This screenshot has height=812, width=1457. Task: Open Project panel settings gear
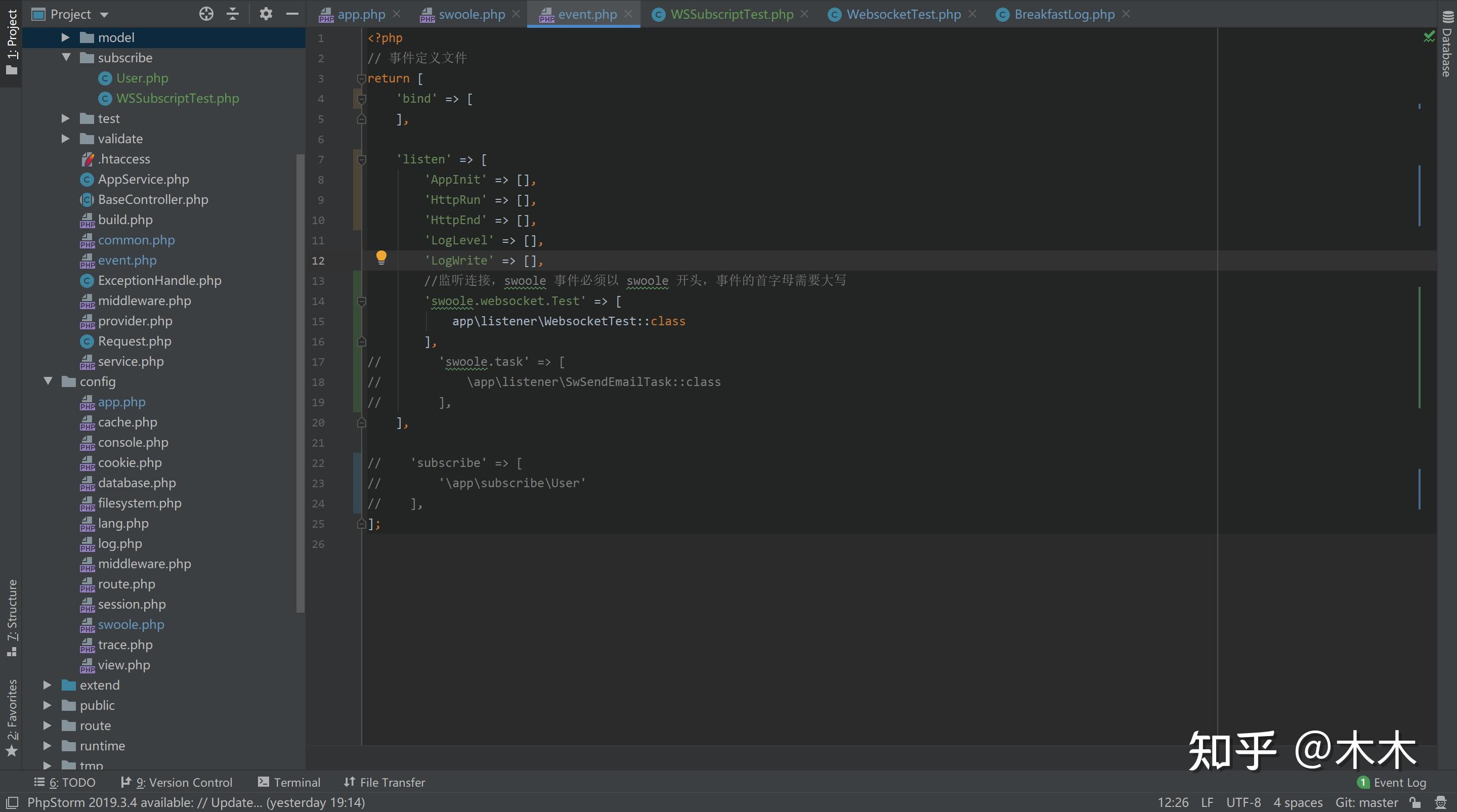click(265, 14)
